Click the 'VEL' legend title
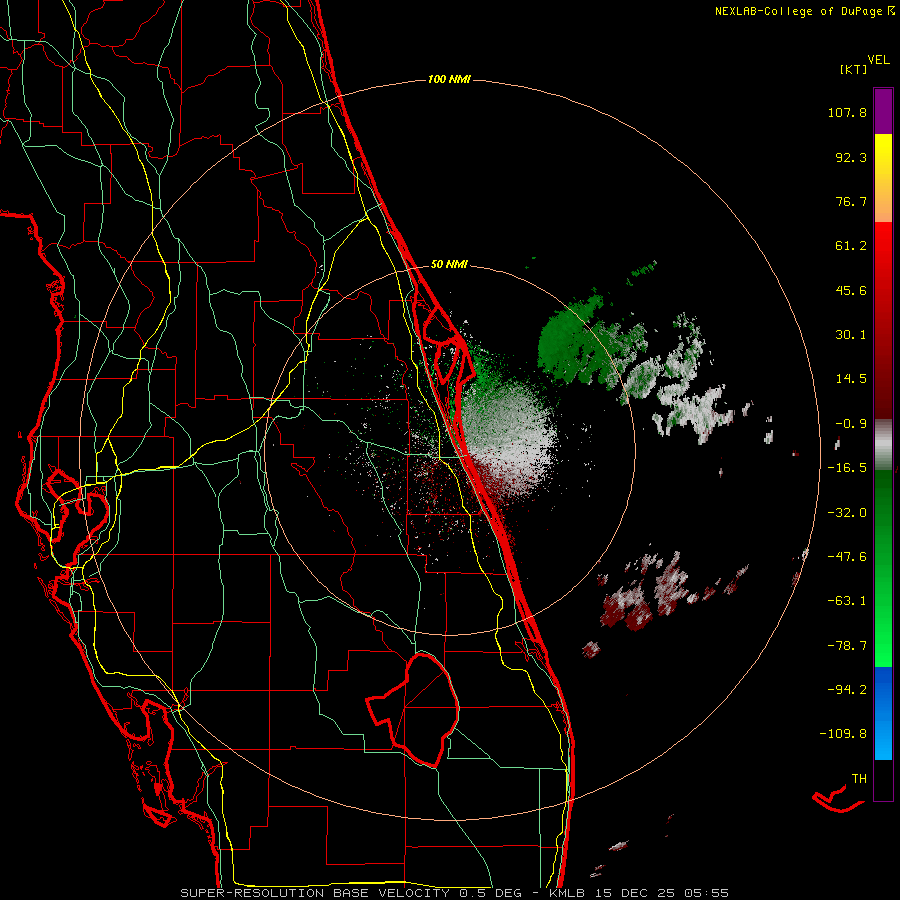900x900 pixels. (878, 59)
